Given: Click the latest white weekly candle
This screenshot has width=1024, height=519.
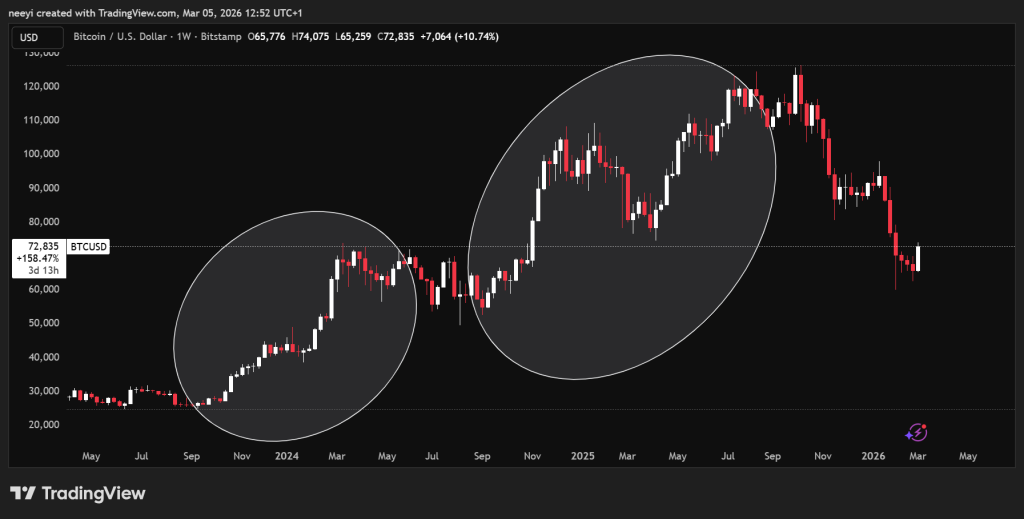Looking at the screenshot, I should [x=917, y=259].
